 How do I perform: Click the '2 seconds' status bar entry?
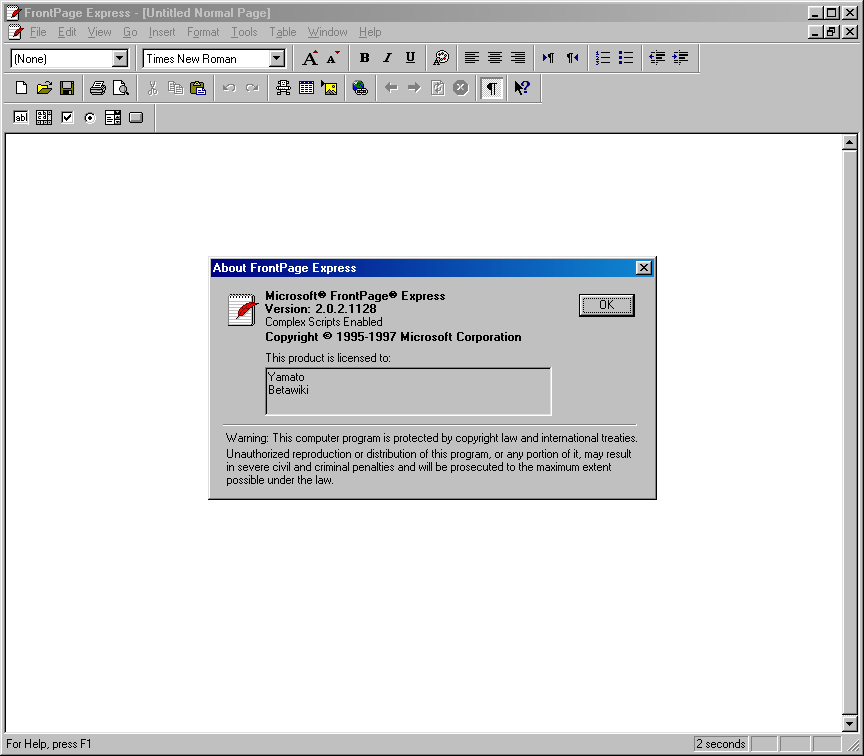(720, 744)
